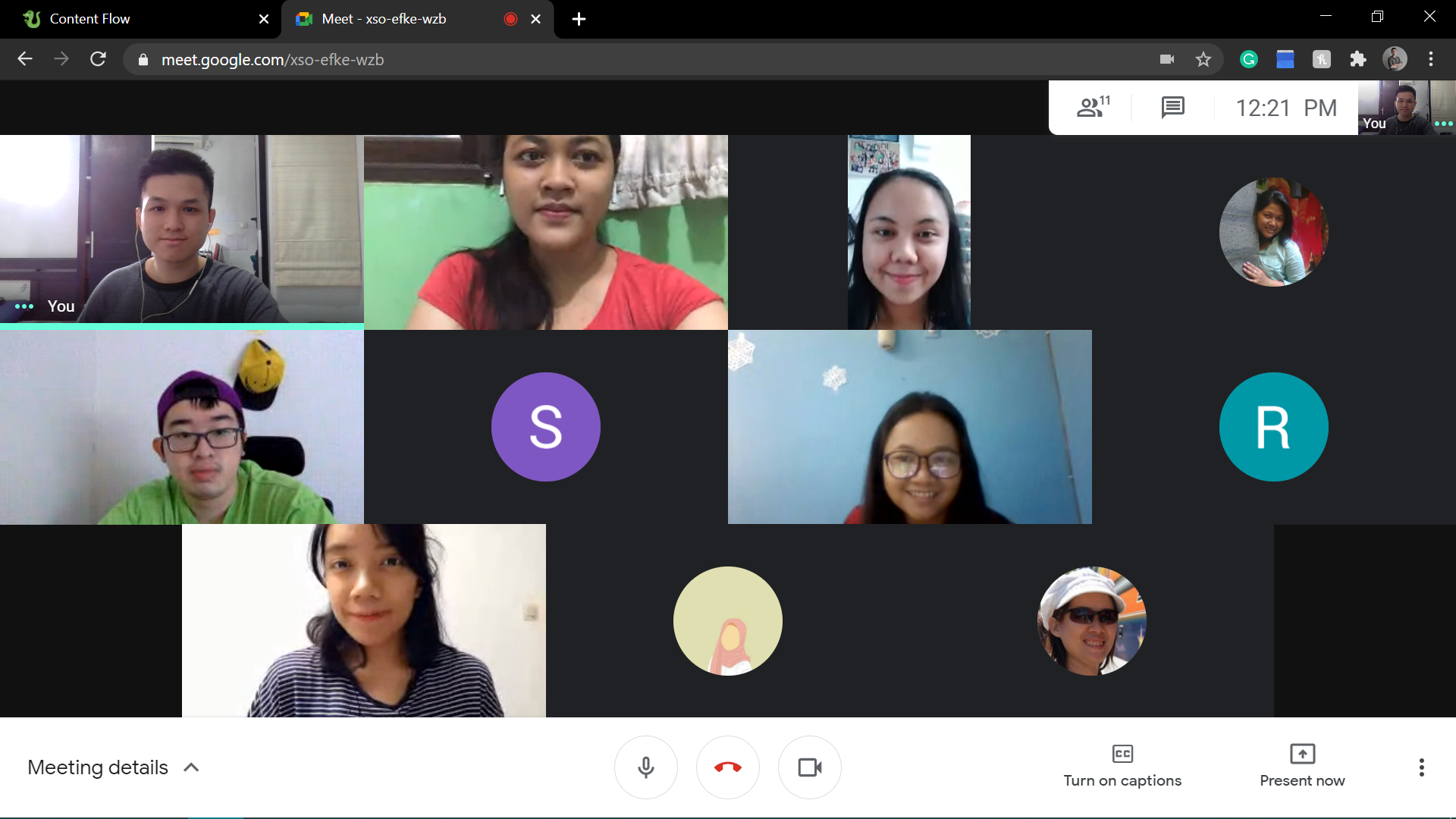Open the gray square extension icon
This screenshot has width=1456, height=819.
(1322, 59)
